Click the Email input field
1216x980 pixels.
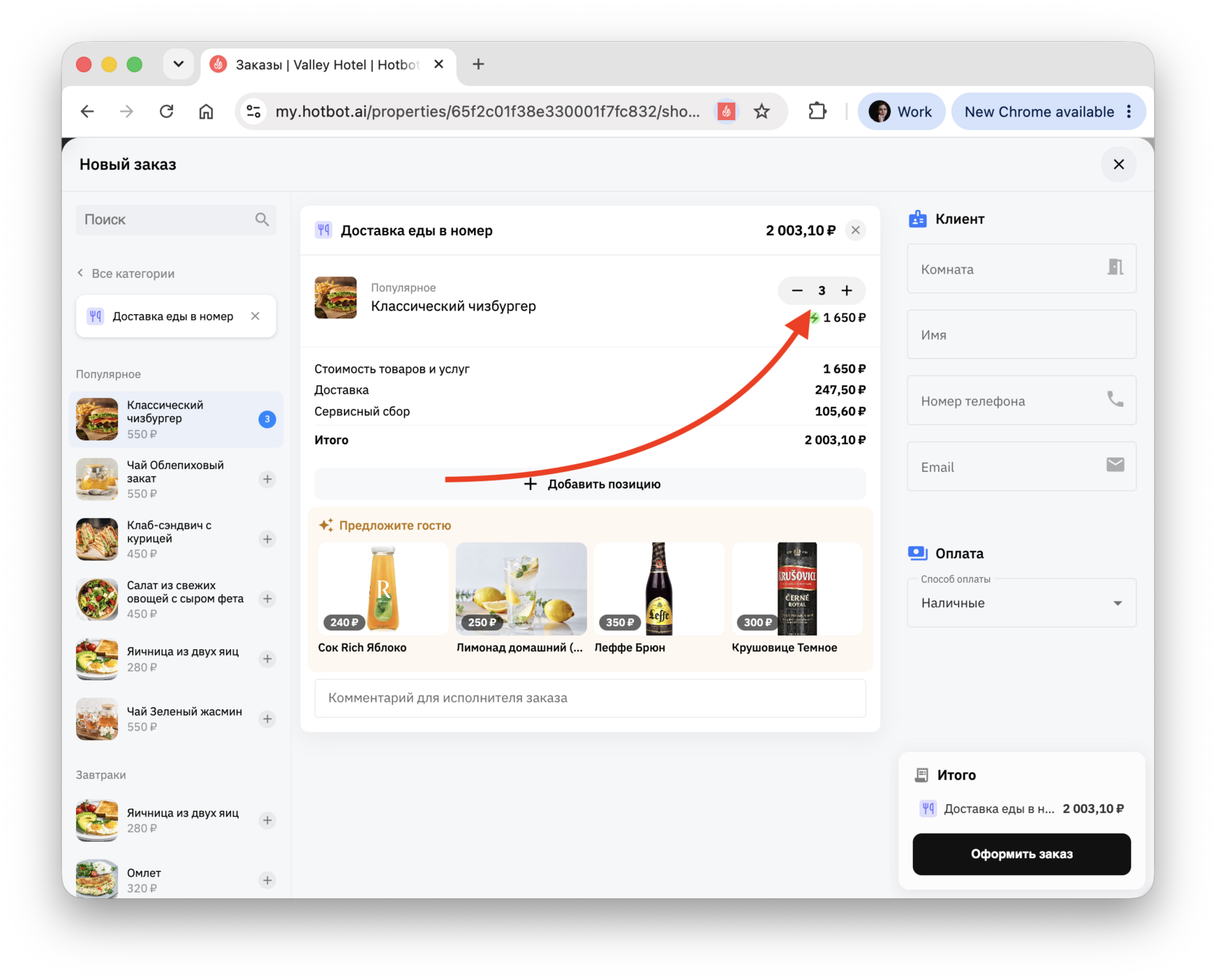pos(1021,466)
